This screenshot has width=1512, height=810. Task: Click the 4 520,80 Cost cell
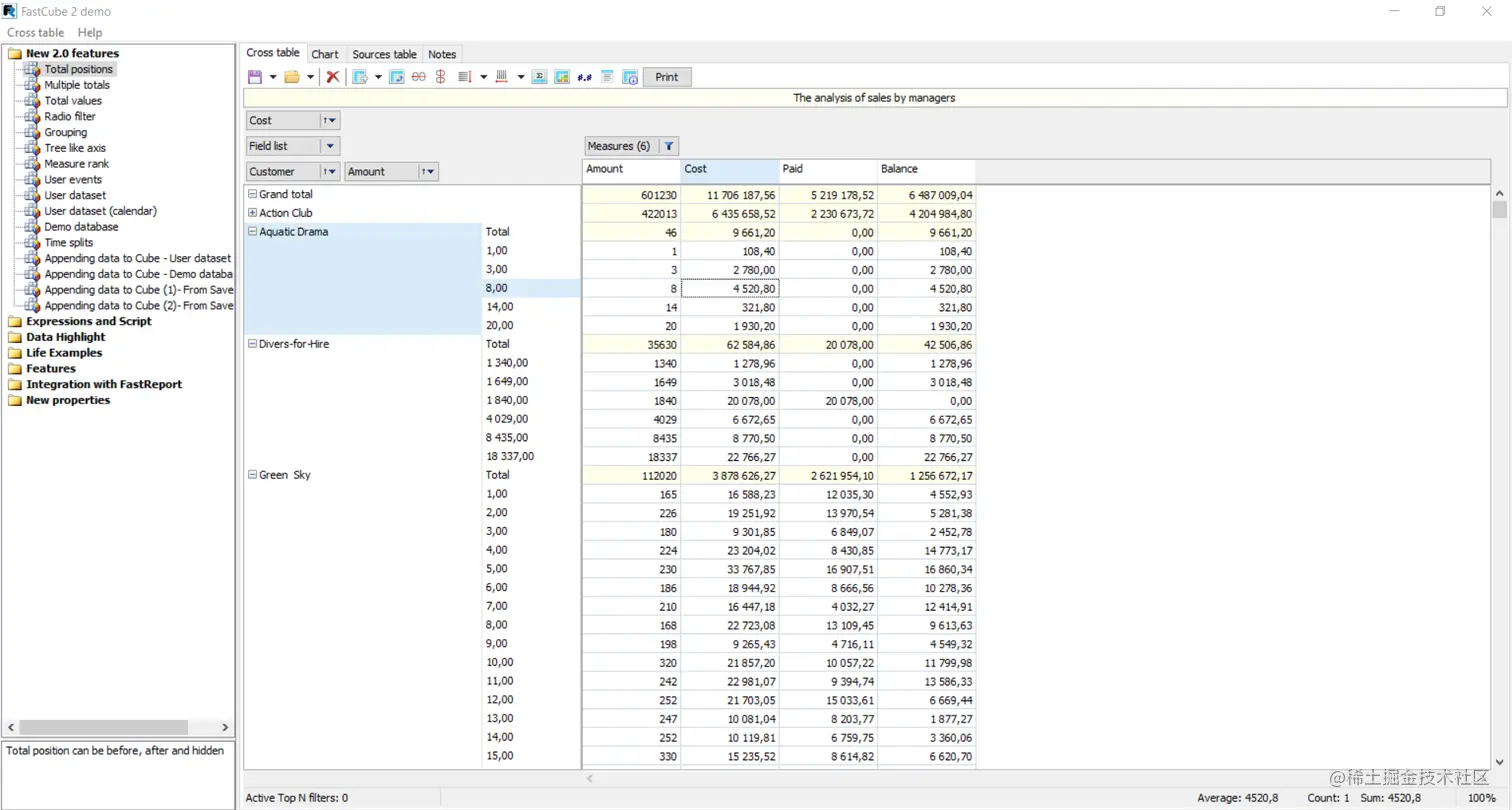click(x=730, y=288)
